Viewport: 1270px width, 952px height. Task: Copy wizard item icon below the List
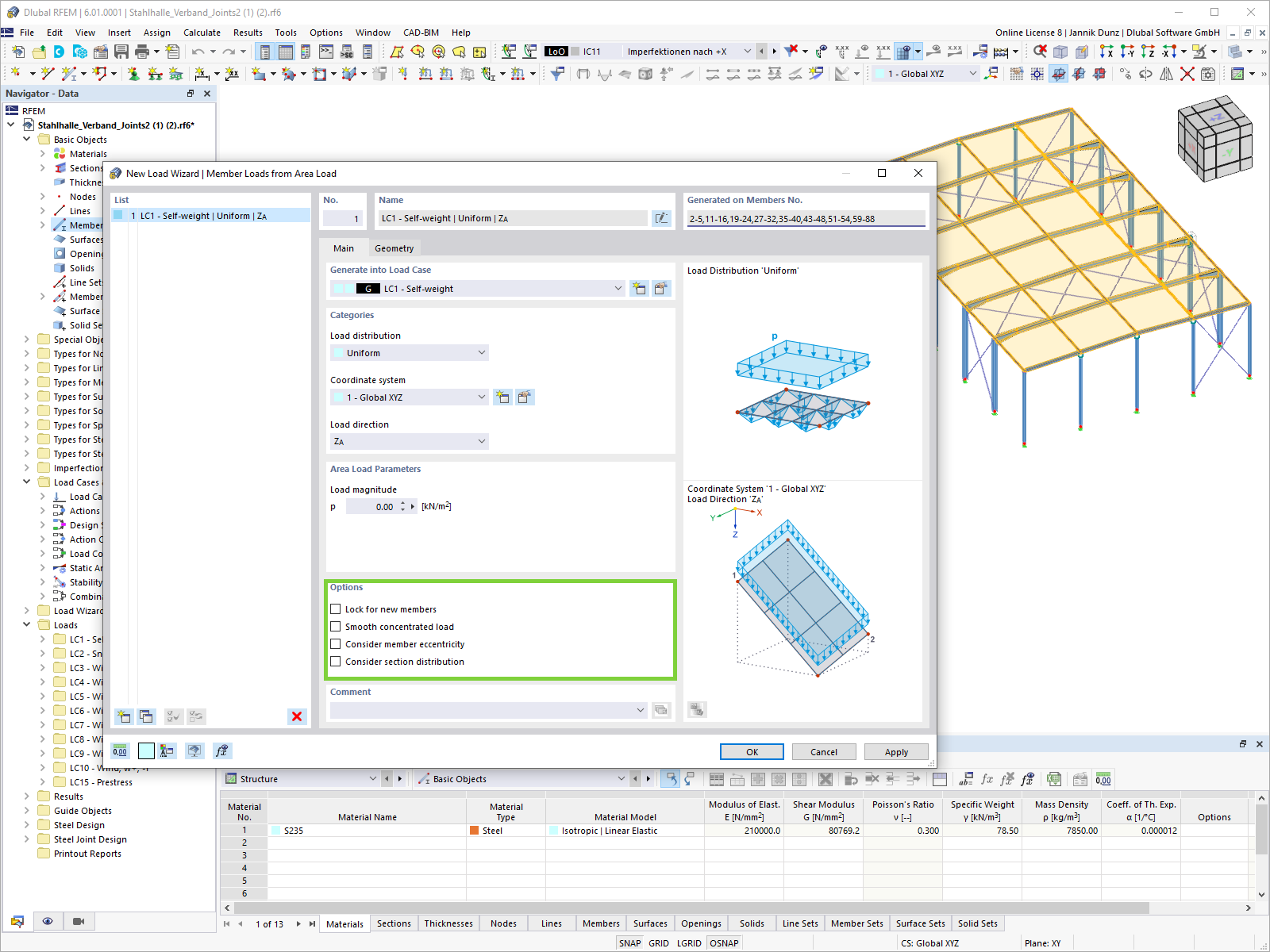coord(146,716)
